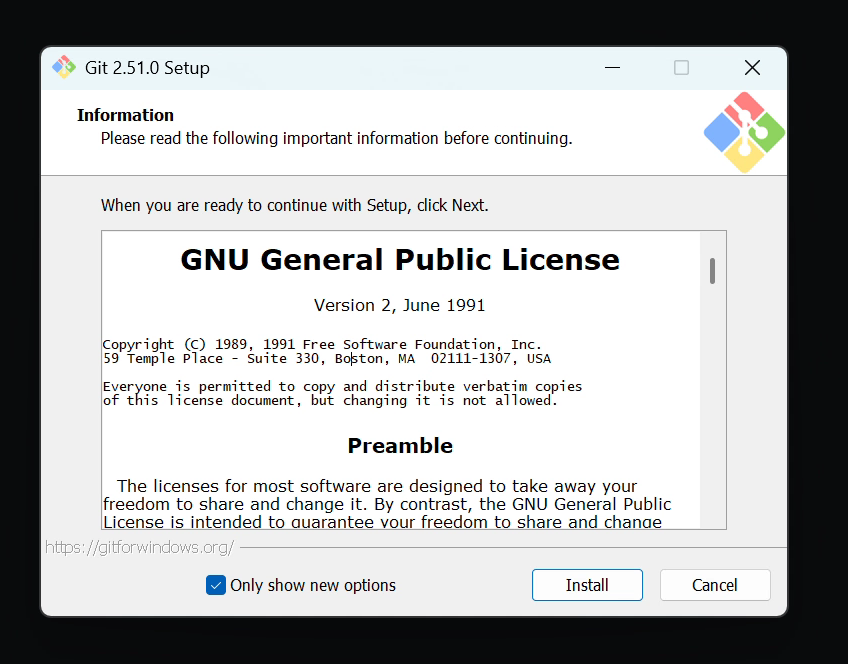
Task: Click the large Git logo in the header
Action: click(744, 132)
